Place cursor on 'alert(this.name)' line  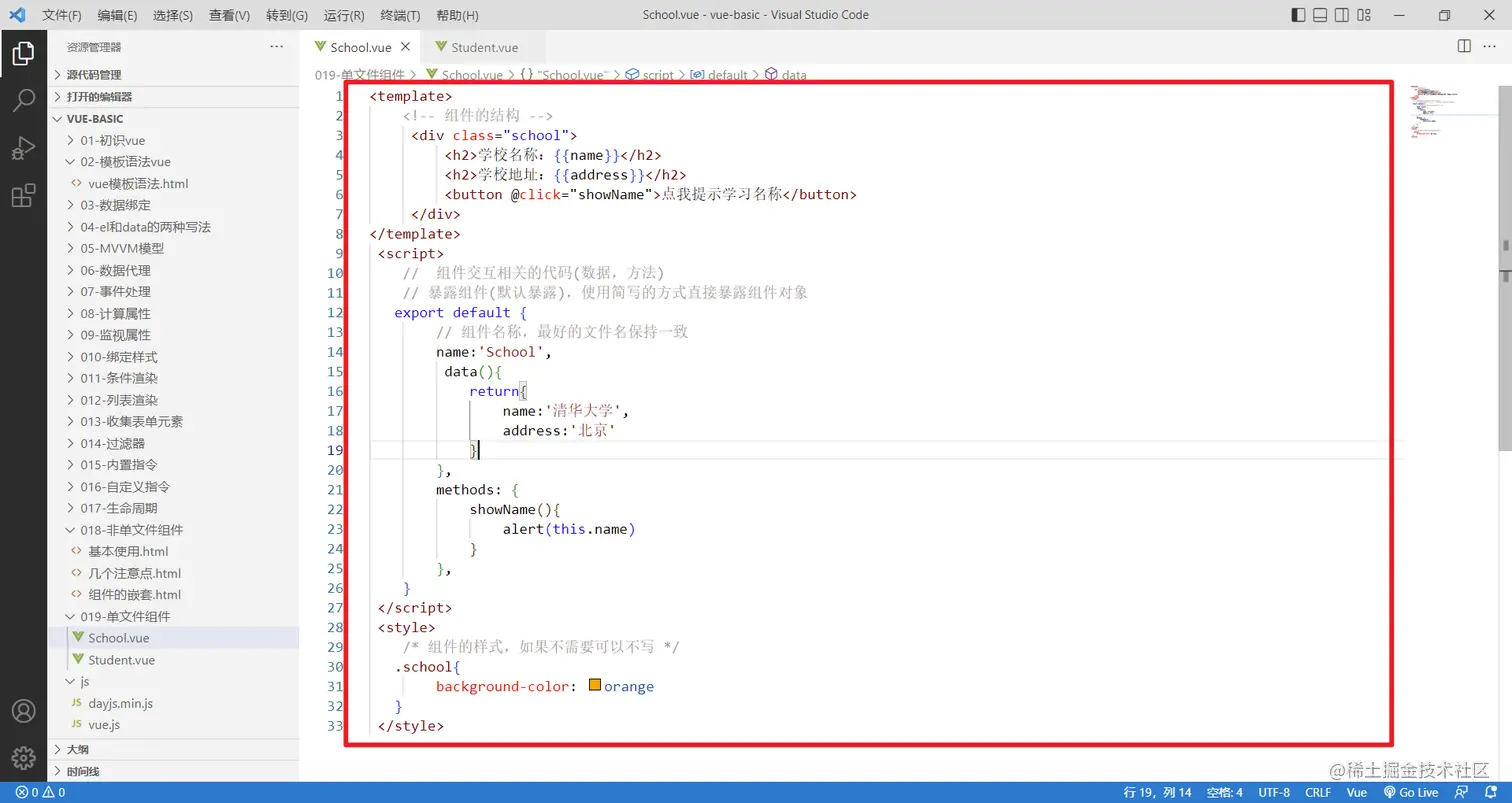[x=569, y=529]
